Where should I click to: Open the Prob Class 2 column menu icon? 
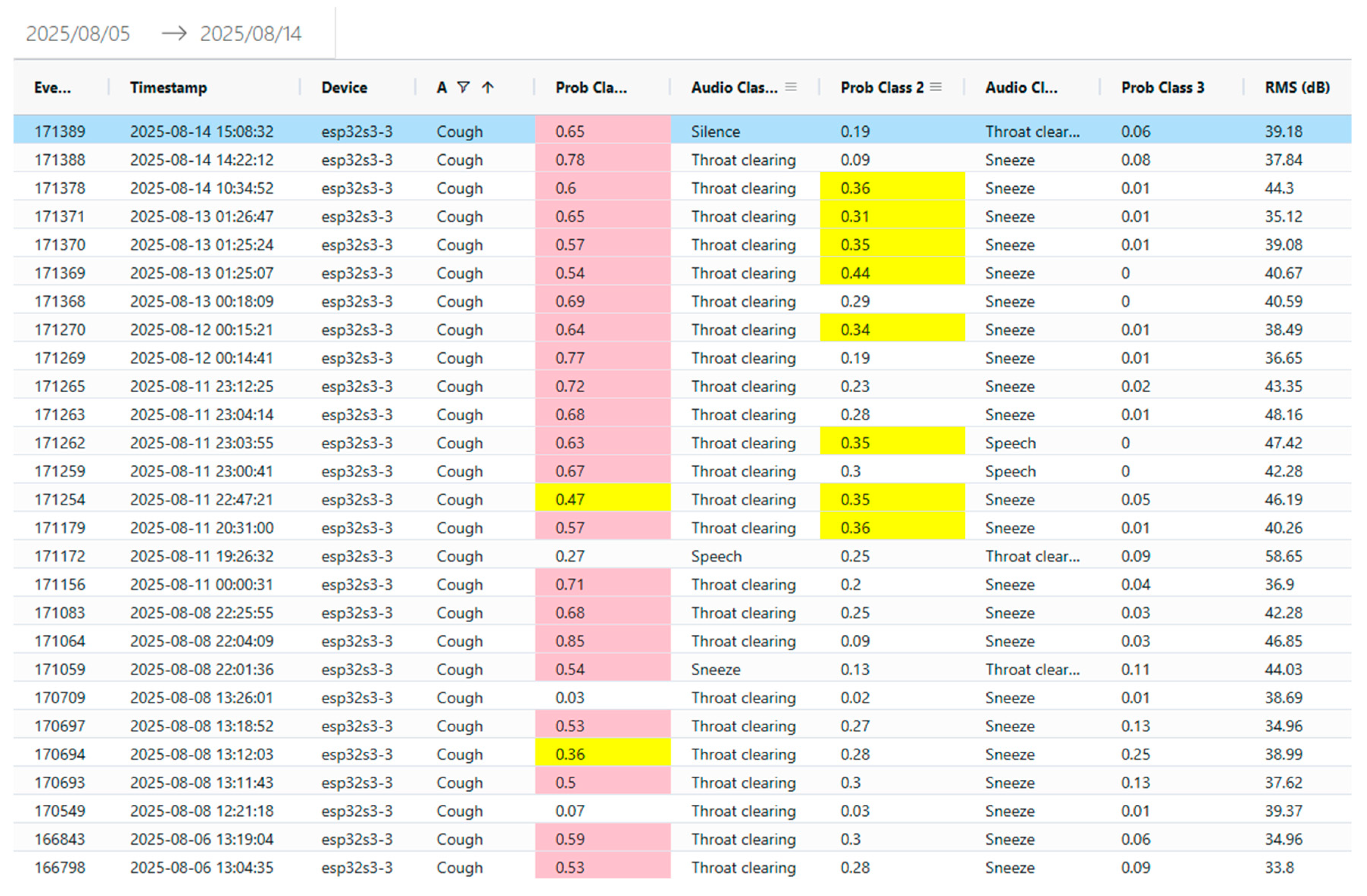[x=936, y=87]
